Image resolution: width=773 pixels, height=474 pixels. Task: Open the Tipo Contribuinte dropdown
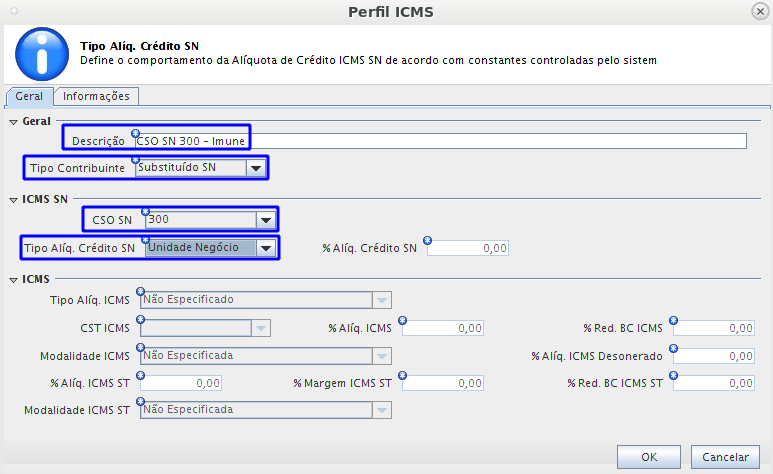pyautogui.click(x=256, y=168)
